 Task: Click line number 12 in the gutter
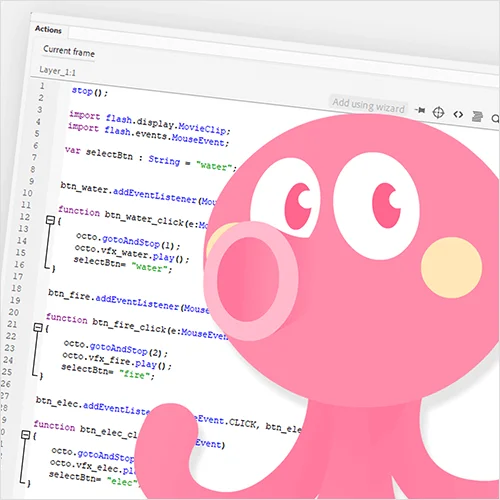tap(25, 217)
